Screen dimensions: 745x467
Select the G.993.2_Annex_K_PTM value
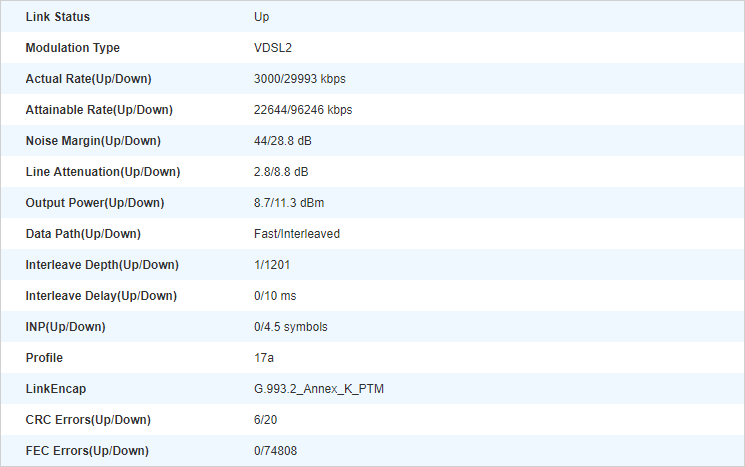pos(319,389)
